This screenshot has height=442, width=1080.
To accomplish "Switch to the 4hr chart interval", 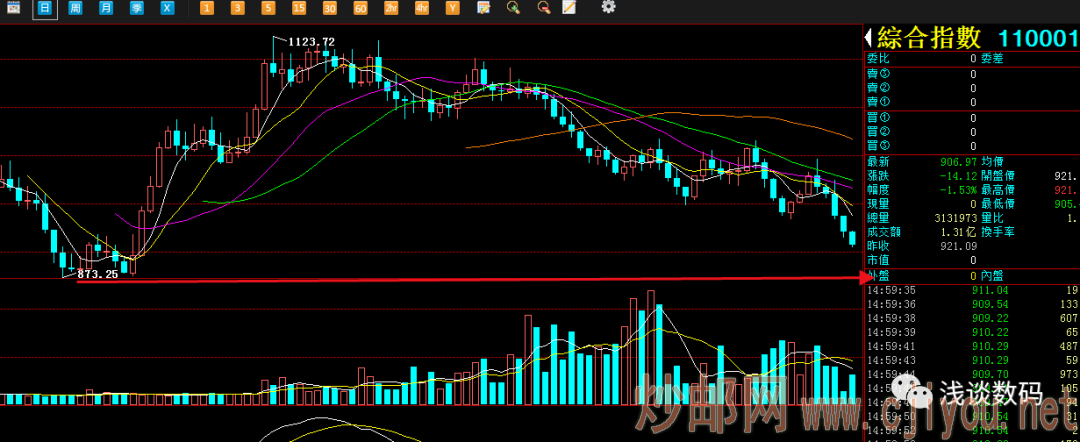I will click(x=422, y=8).
